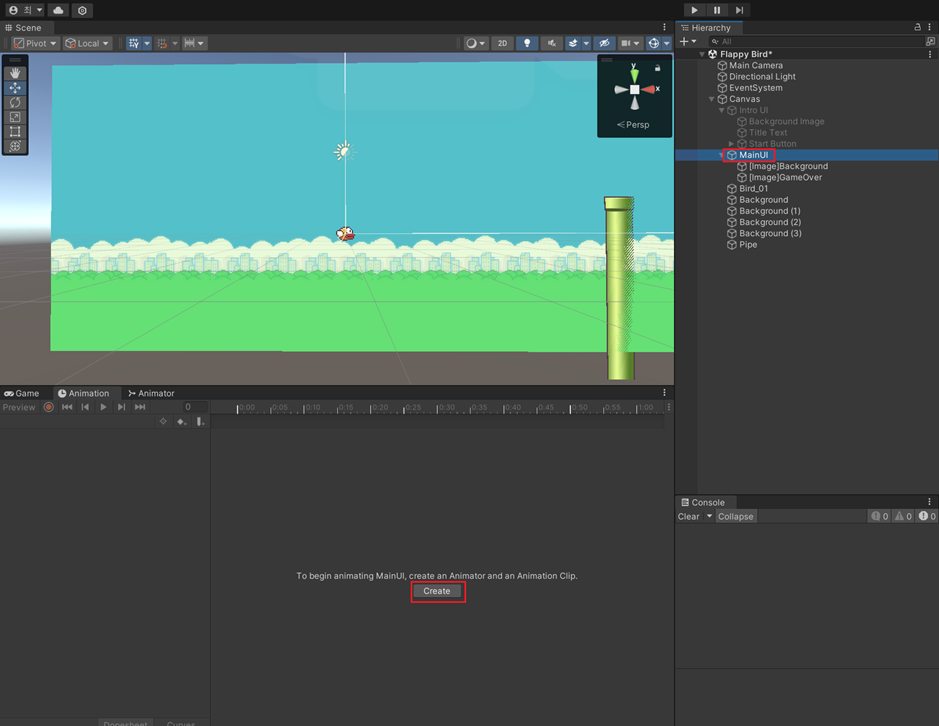Select the Rect tool
Image resolution: width=939 pixels, height=726 pixels.
click(x=15, y=131)
